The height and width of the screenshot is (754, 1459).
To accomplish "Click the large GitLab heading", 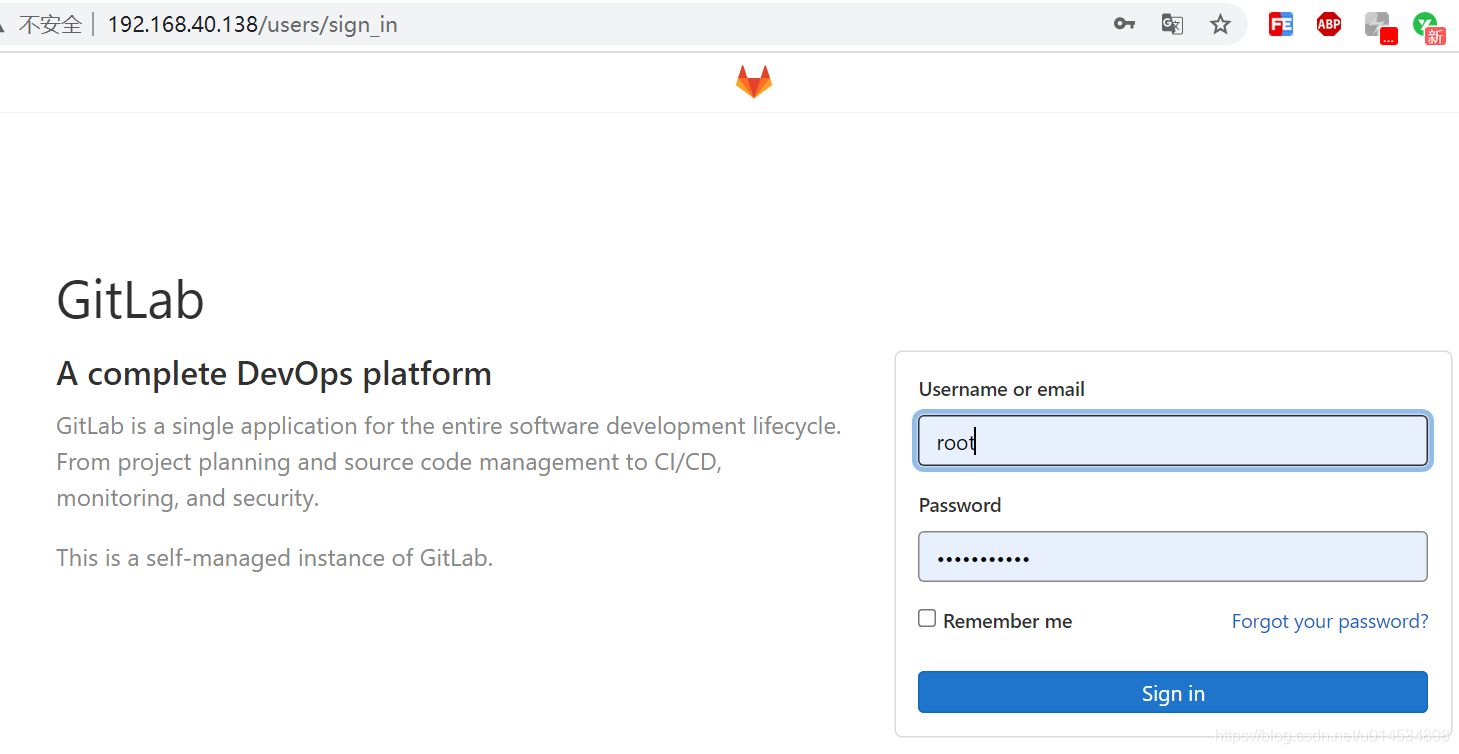I will [x=130, y=299].
